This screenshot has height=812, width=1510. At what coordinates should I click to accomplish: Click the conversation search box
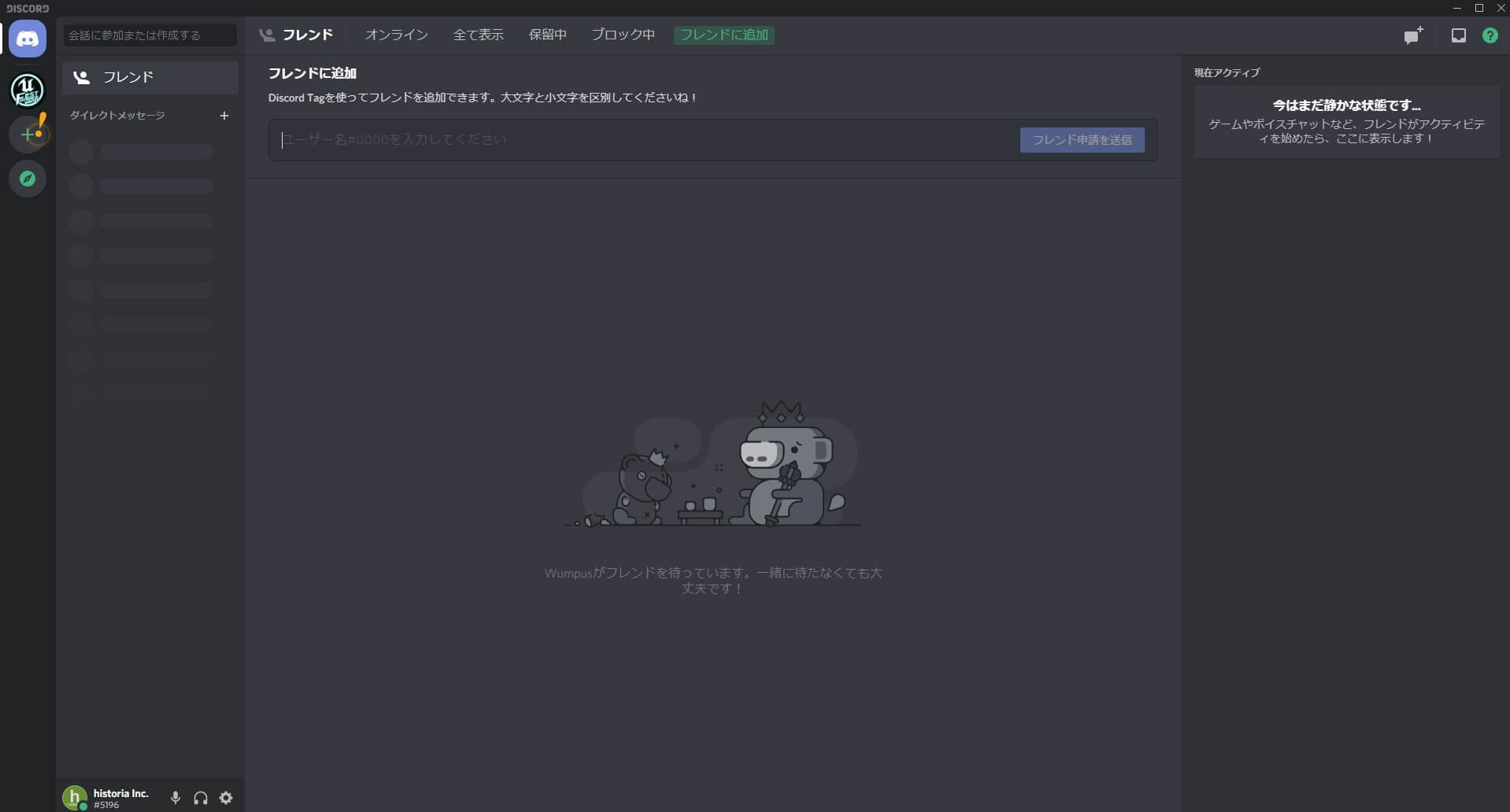click(x=150, y=35)
